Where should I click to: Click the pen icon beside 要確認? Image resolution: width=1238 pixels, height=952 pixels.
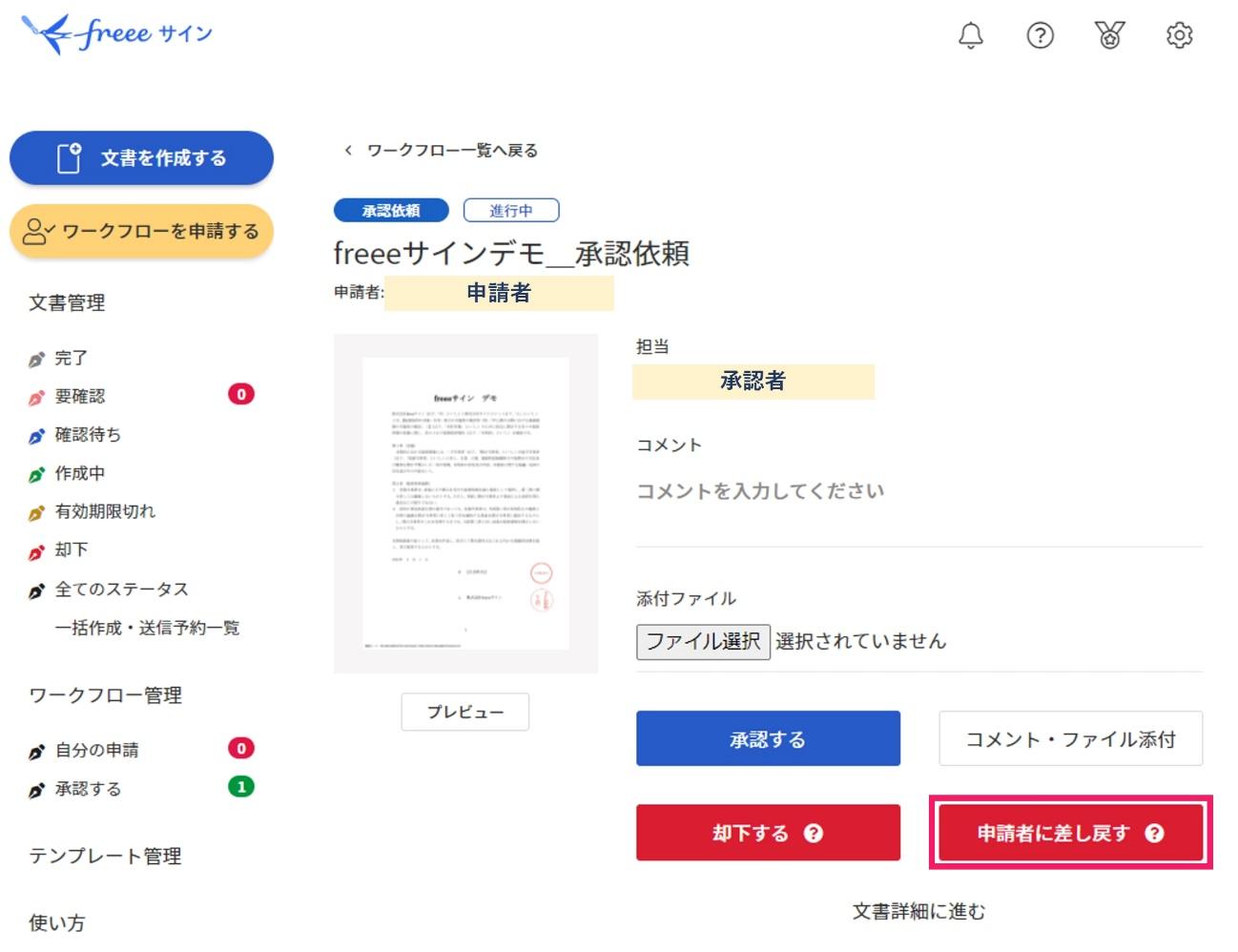36,398
